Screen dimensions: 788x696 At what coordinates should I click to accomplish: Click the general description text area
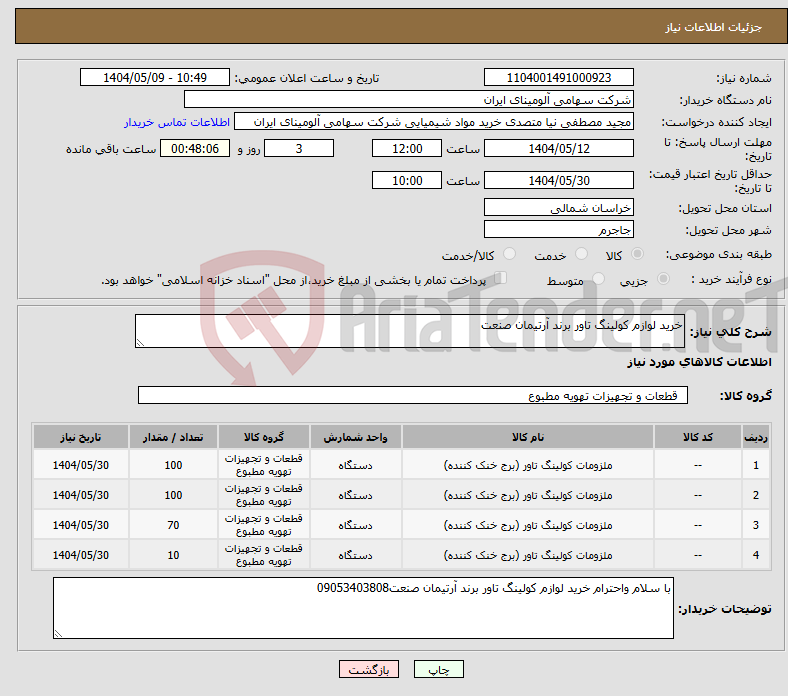tap(410, 331)
